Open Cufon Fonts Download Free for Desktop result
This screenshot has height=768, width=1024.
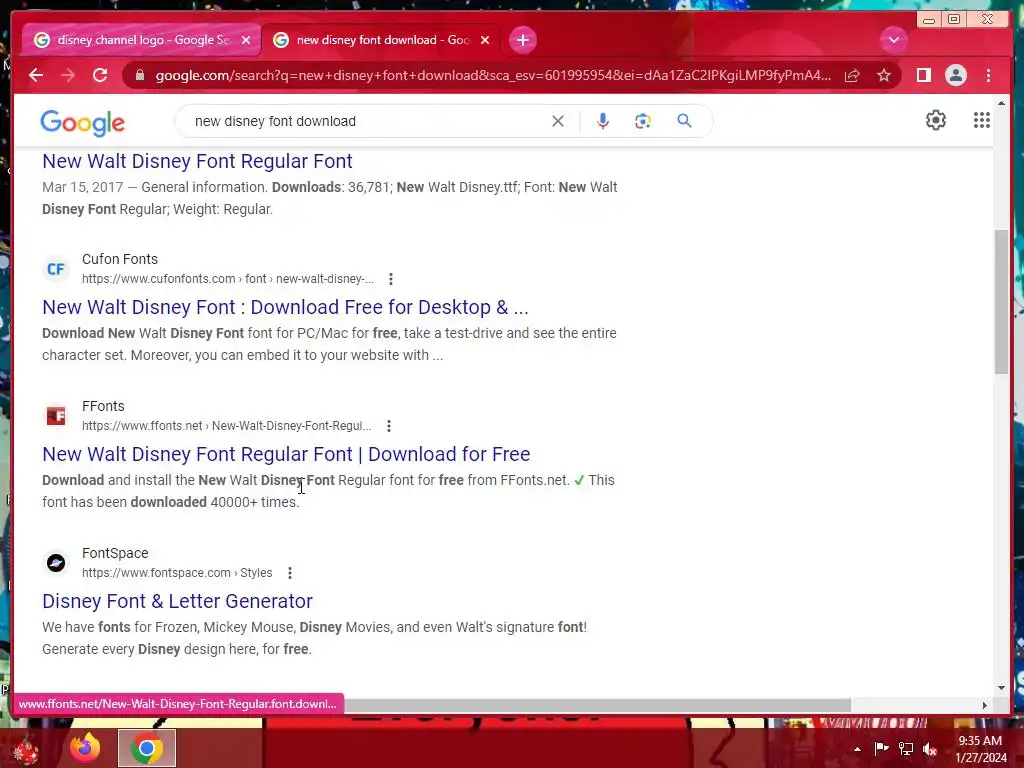(285, 308)
